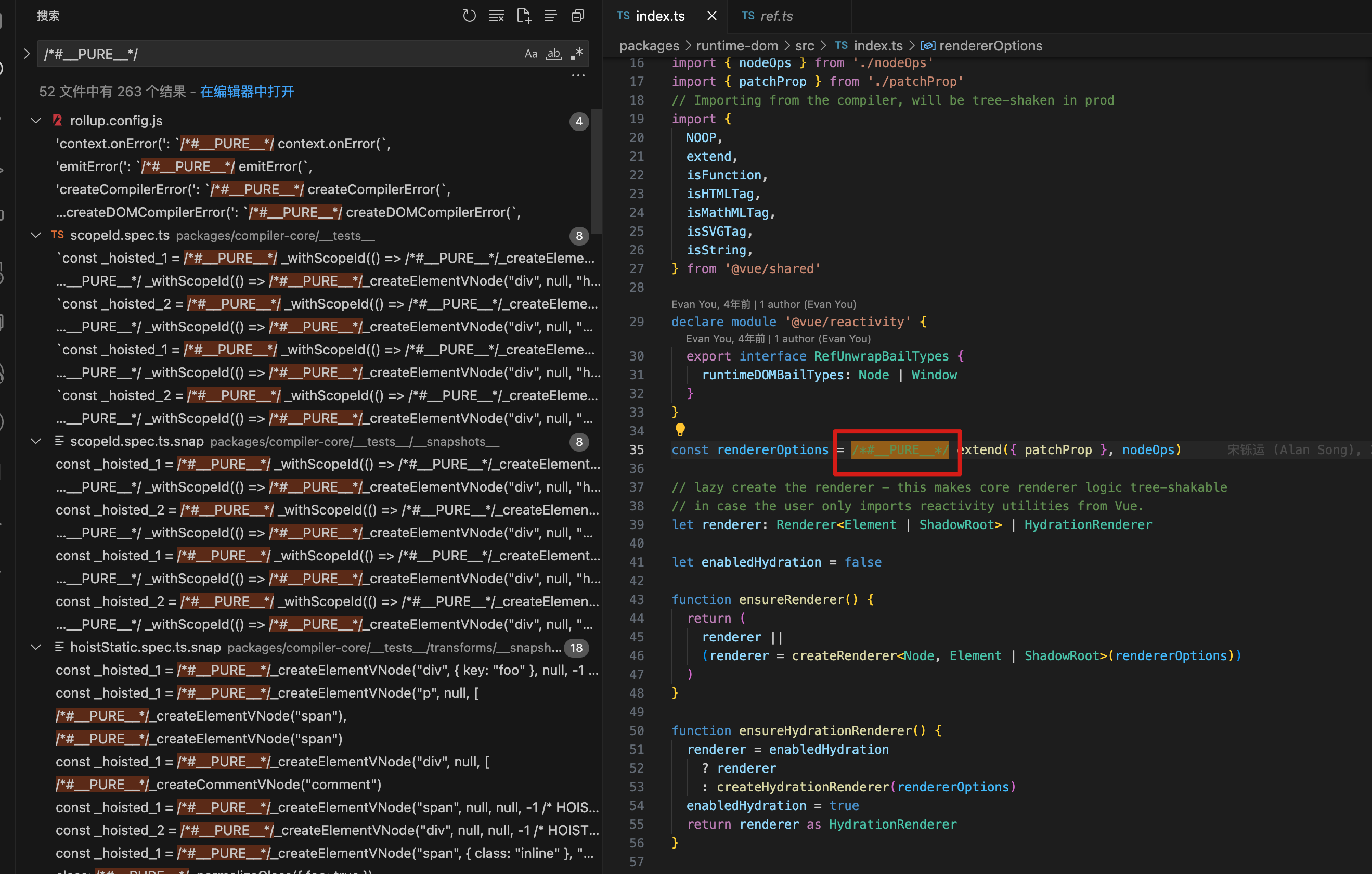Click src breadcrumb
1372x874 pixels.
pyautogui.click(x=805, y=46)
